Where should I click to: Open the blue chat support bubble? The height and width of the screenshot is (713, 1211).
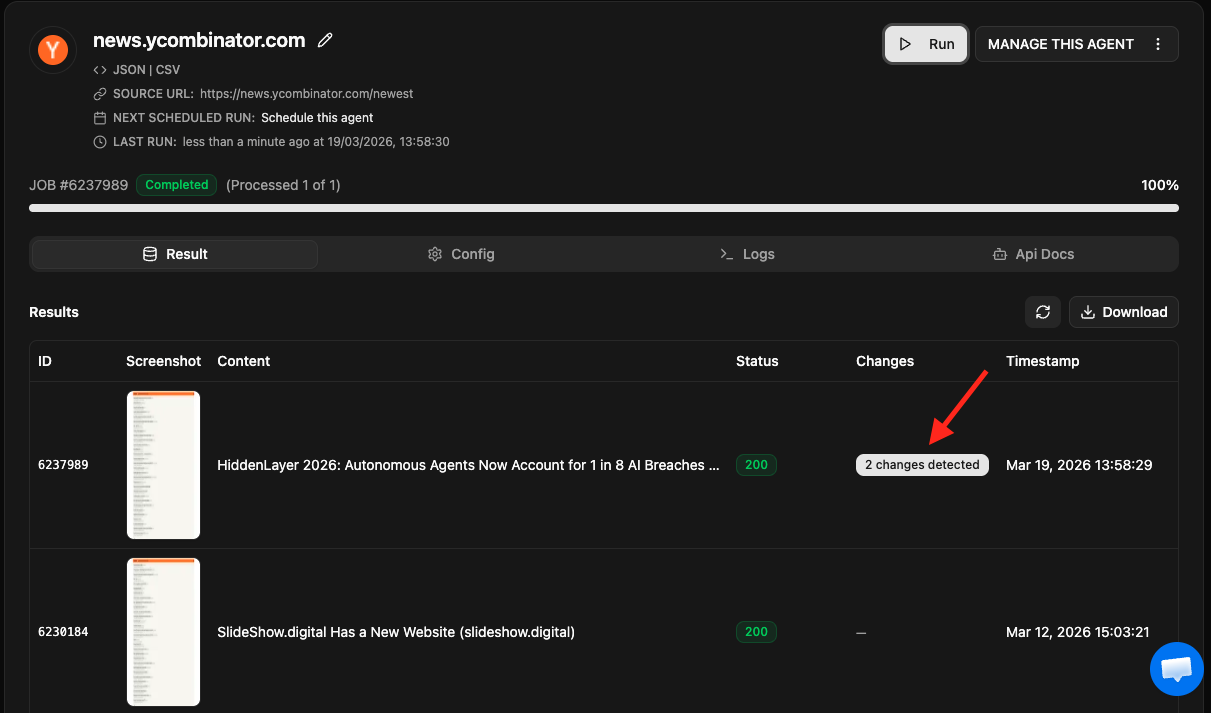pyautogui.click(x=1176, y=668)
